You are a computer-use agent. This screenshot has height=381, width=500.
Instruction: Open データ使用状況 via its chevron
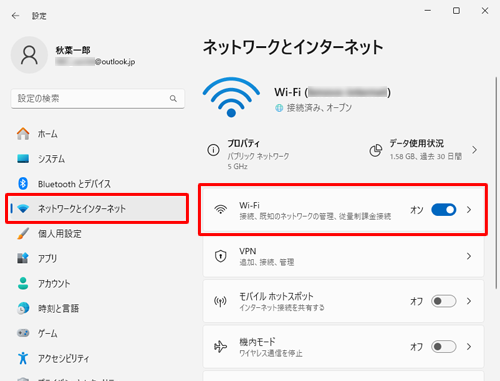click(x=475, y=150)
